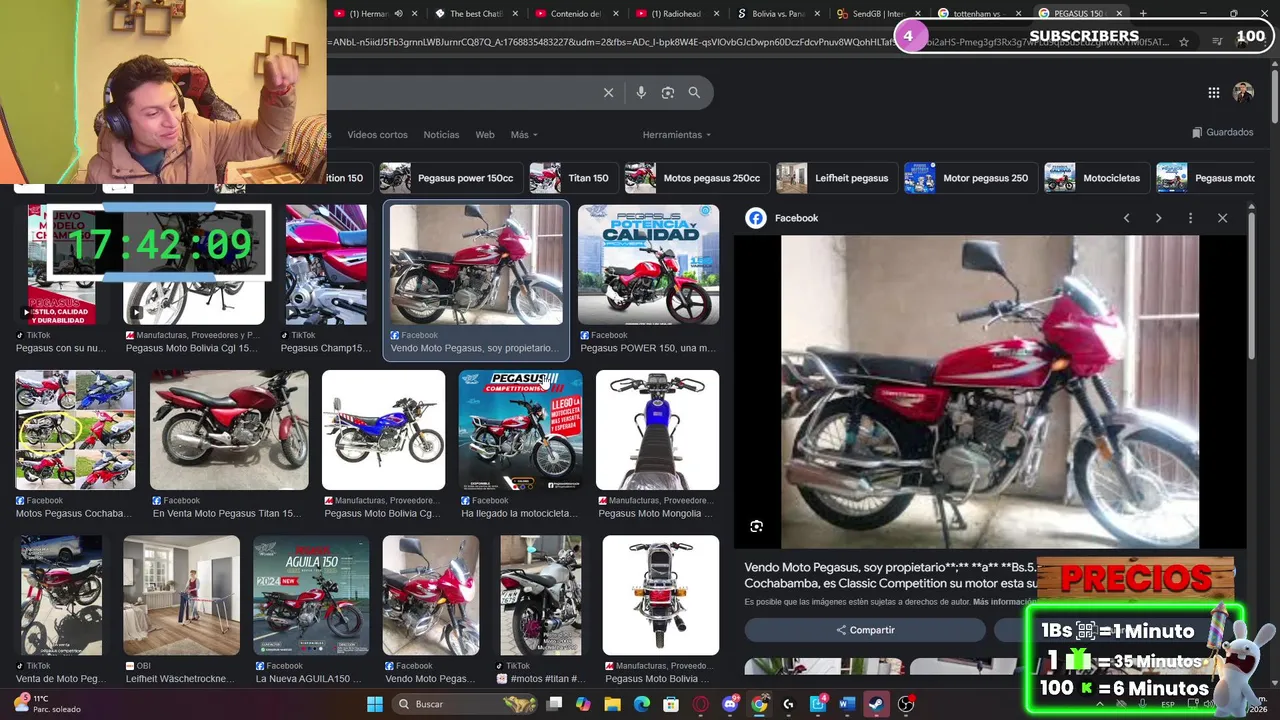Open 'Más información' copyright link
The width and height of the screenshot is (1280, 720).
1004,602
